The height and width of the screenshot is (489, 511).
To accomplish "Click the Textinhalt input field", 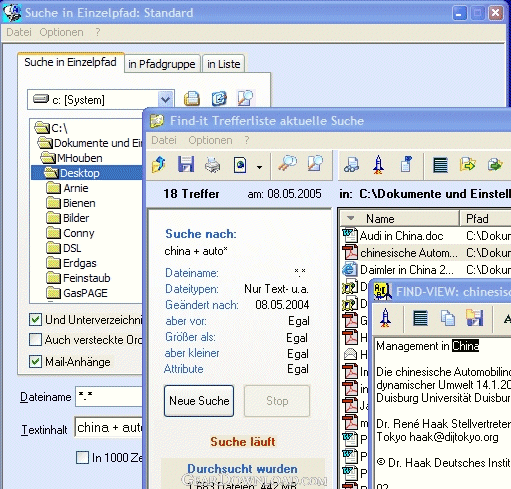I will point(109,427).
